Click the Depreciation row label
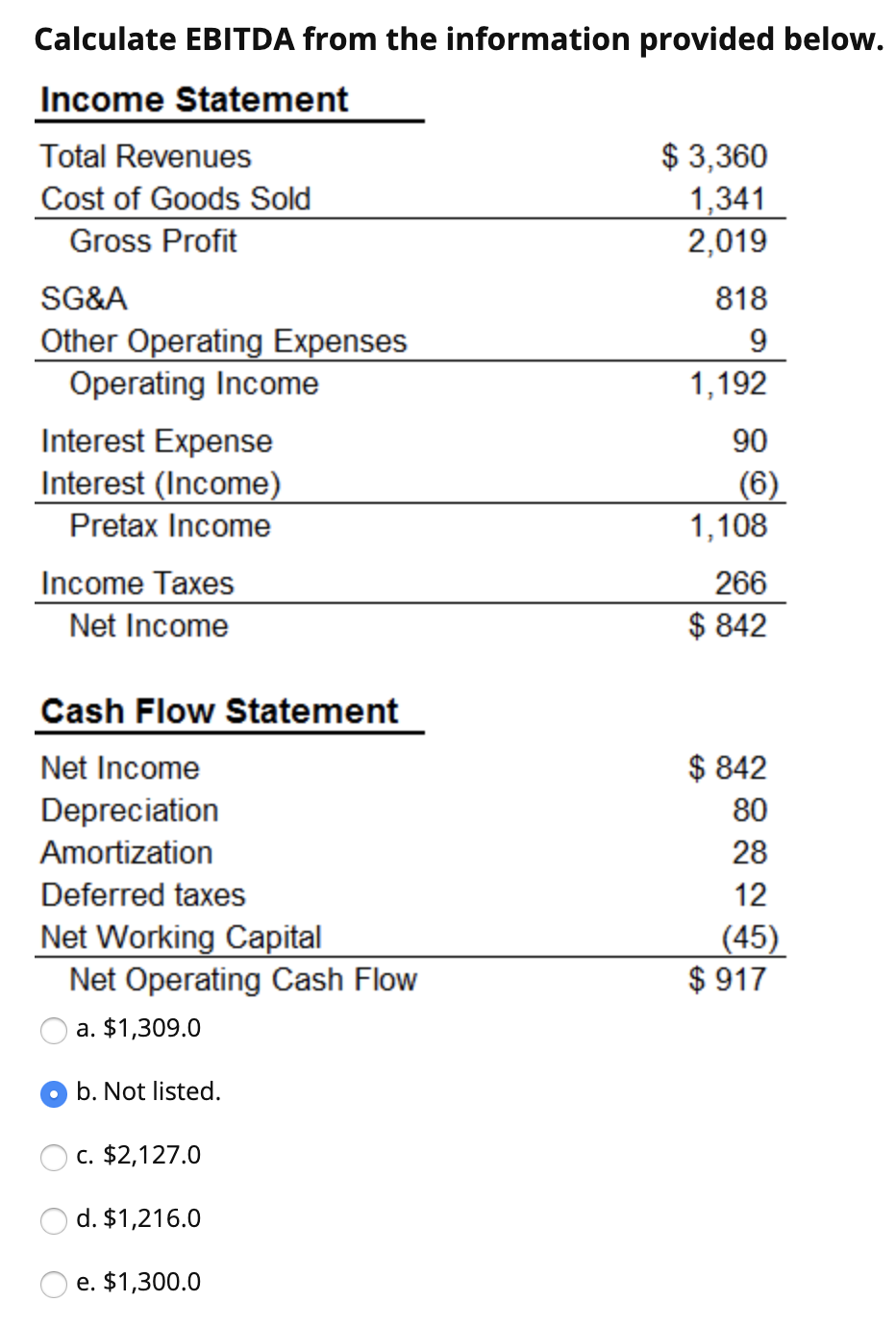Screen dimensions: 896x1327 [130, 811]
